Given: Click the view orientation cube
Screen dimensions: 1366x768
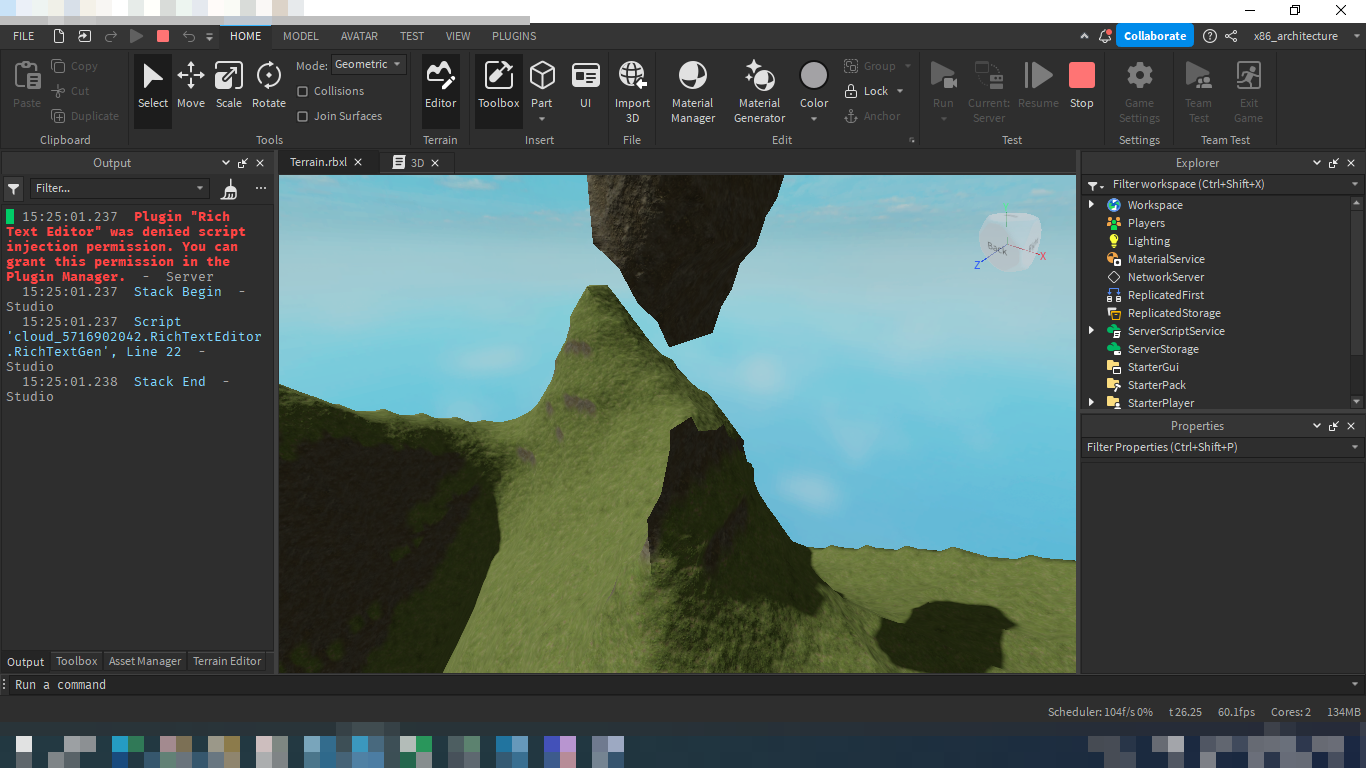Looking at the screenshot, I should [1009, 243].
